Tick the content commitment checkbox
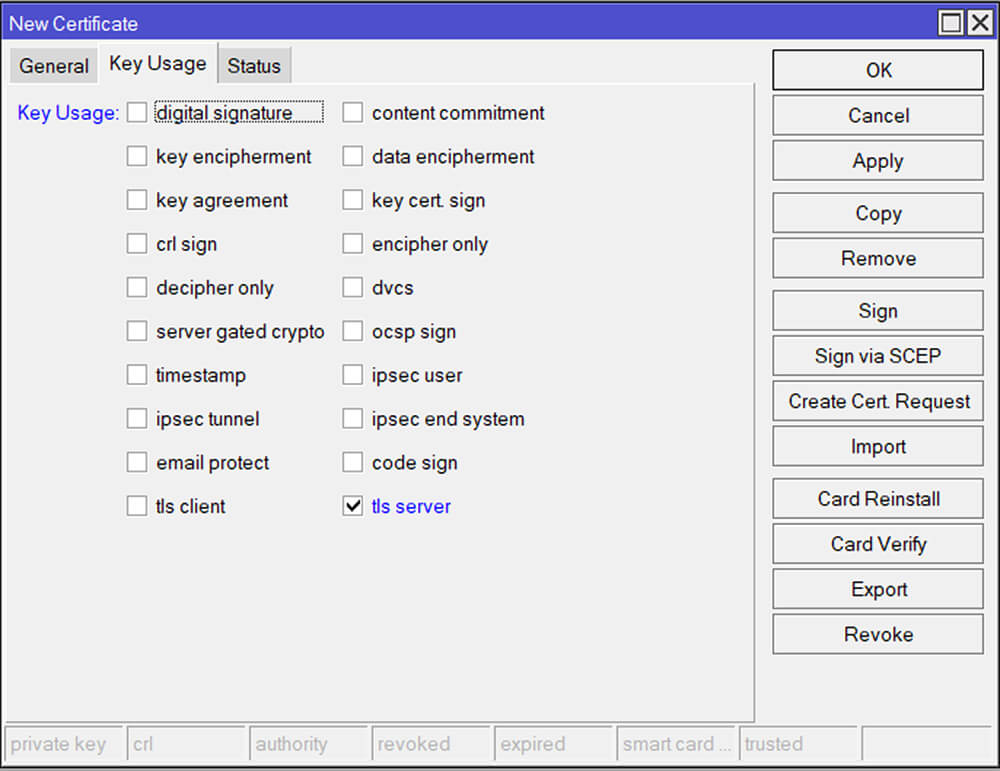 [353, 113]
